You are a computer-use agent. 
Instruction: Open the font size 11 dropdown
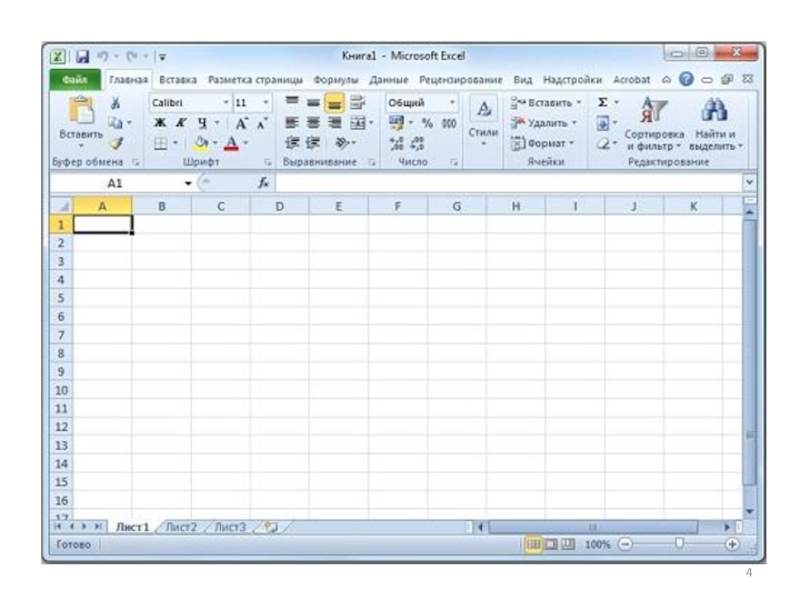coord(265,103)
